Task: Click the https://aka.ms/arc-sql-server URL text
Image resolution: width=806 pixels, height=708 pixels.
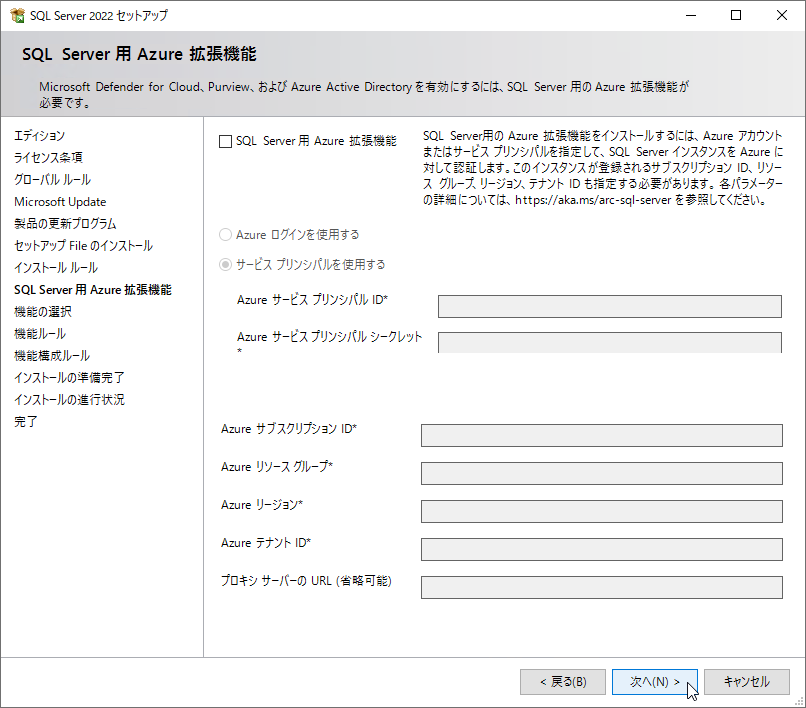Action: click(593, 200)
